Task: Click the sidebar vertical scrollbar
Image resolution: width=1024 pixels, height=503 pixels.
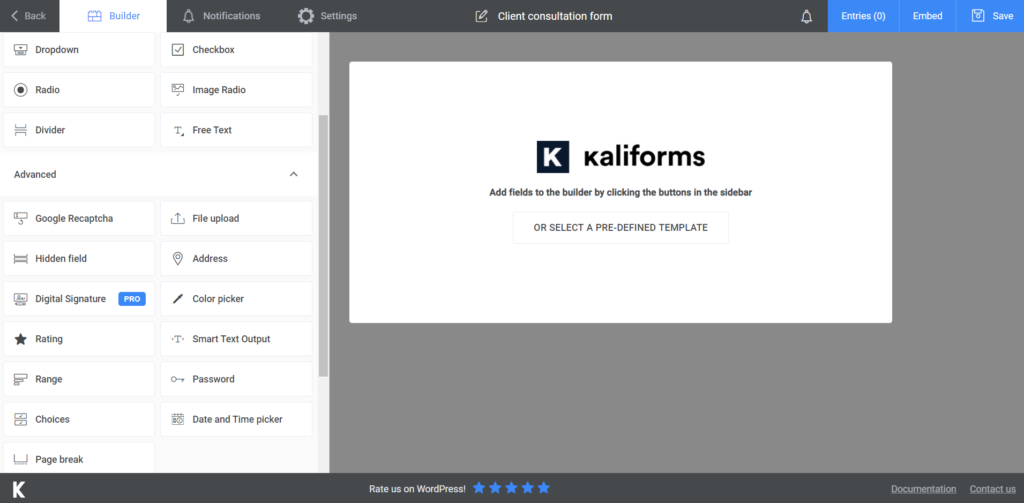Action: [x=323, y=246]
